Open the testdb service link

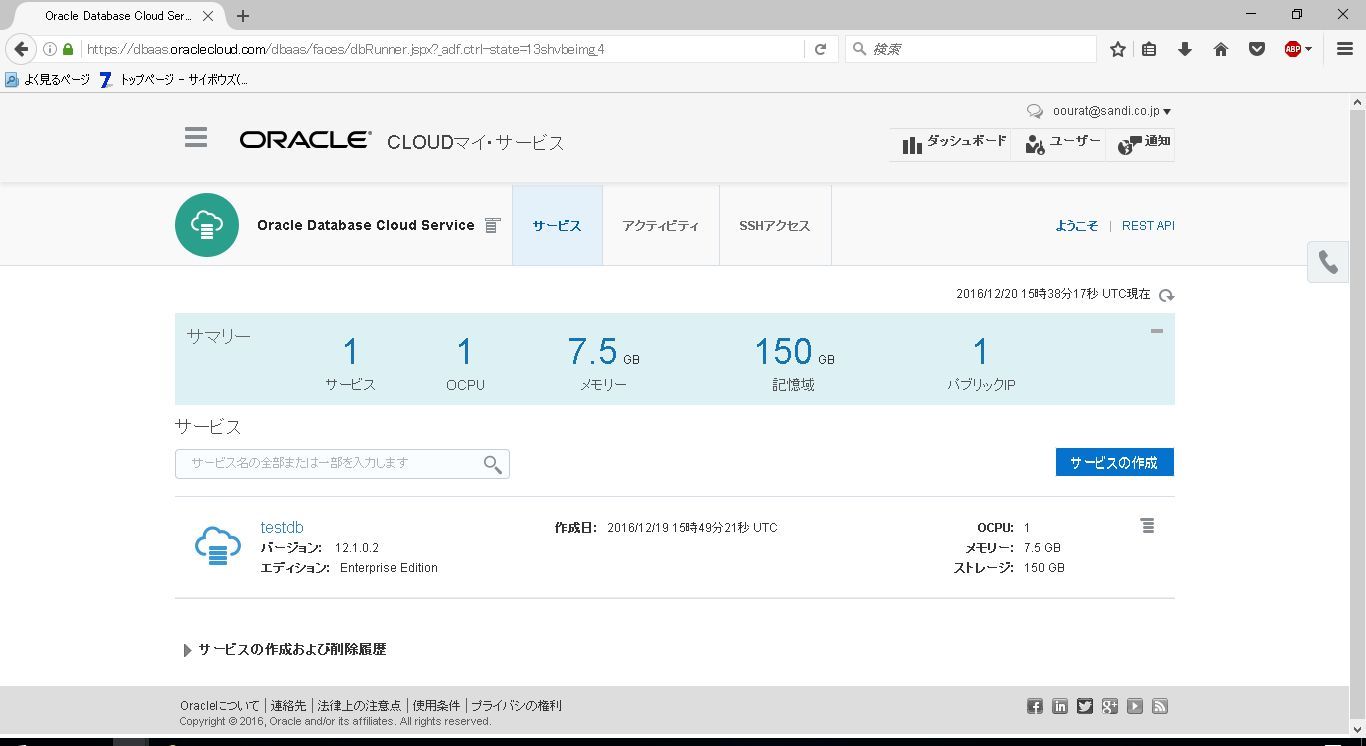pyautogui.click(x=282, y=527)
